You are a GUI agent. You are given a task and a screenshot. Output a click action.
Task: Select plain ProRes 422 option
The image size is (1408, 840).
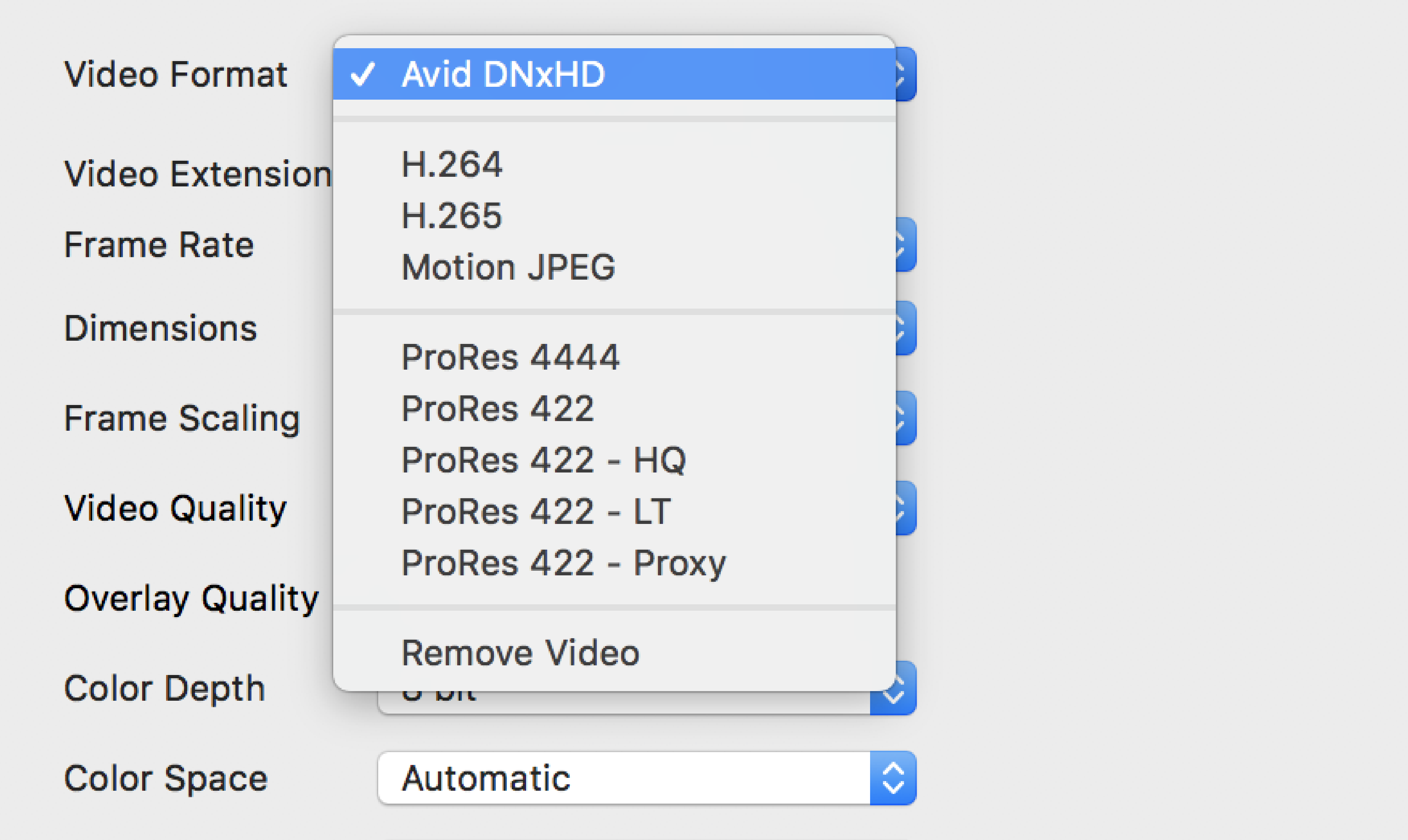[x=614, y=409]
